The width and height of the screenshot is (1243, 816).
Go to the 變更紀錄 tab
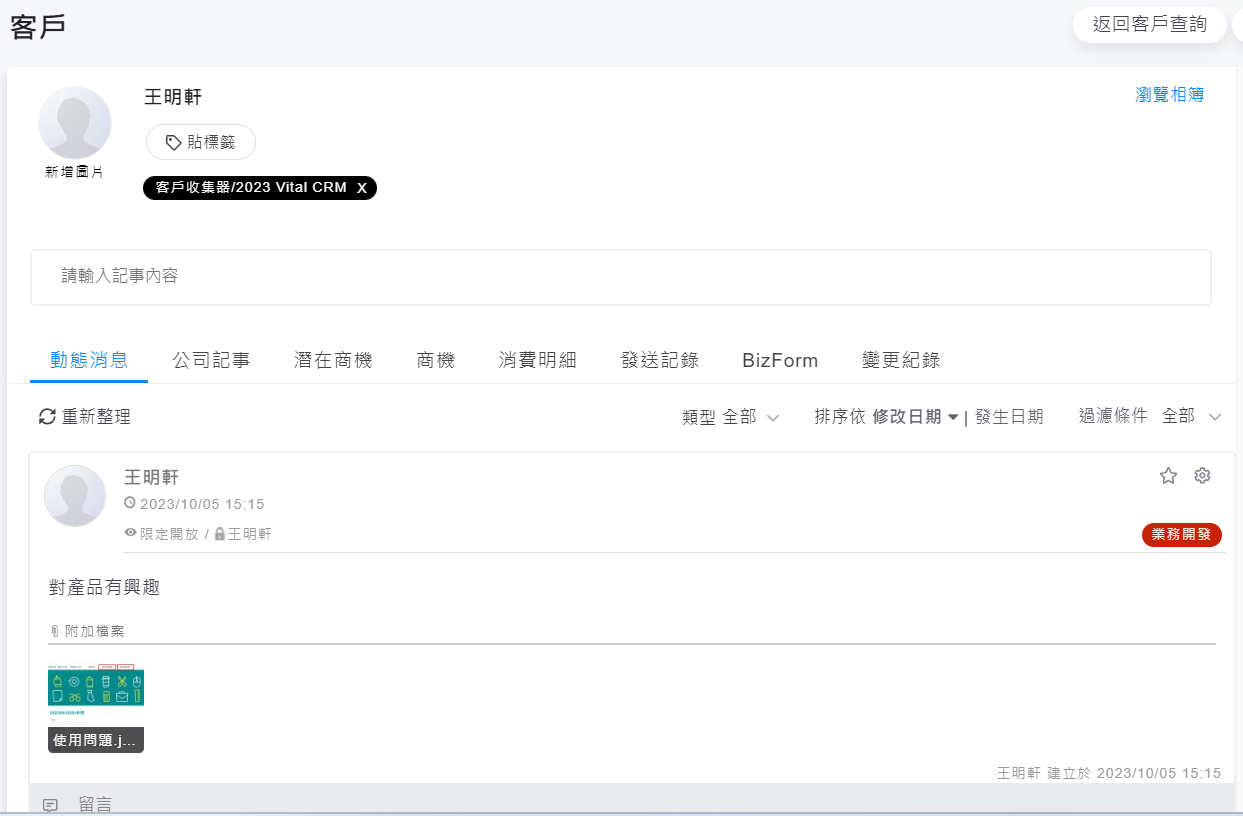[900, 361]
